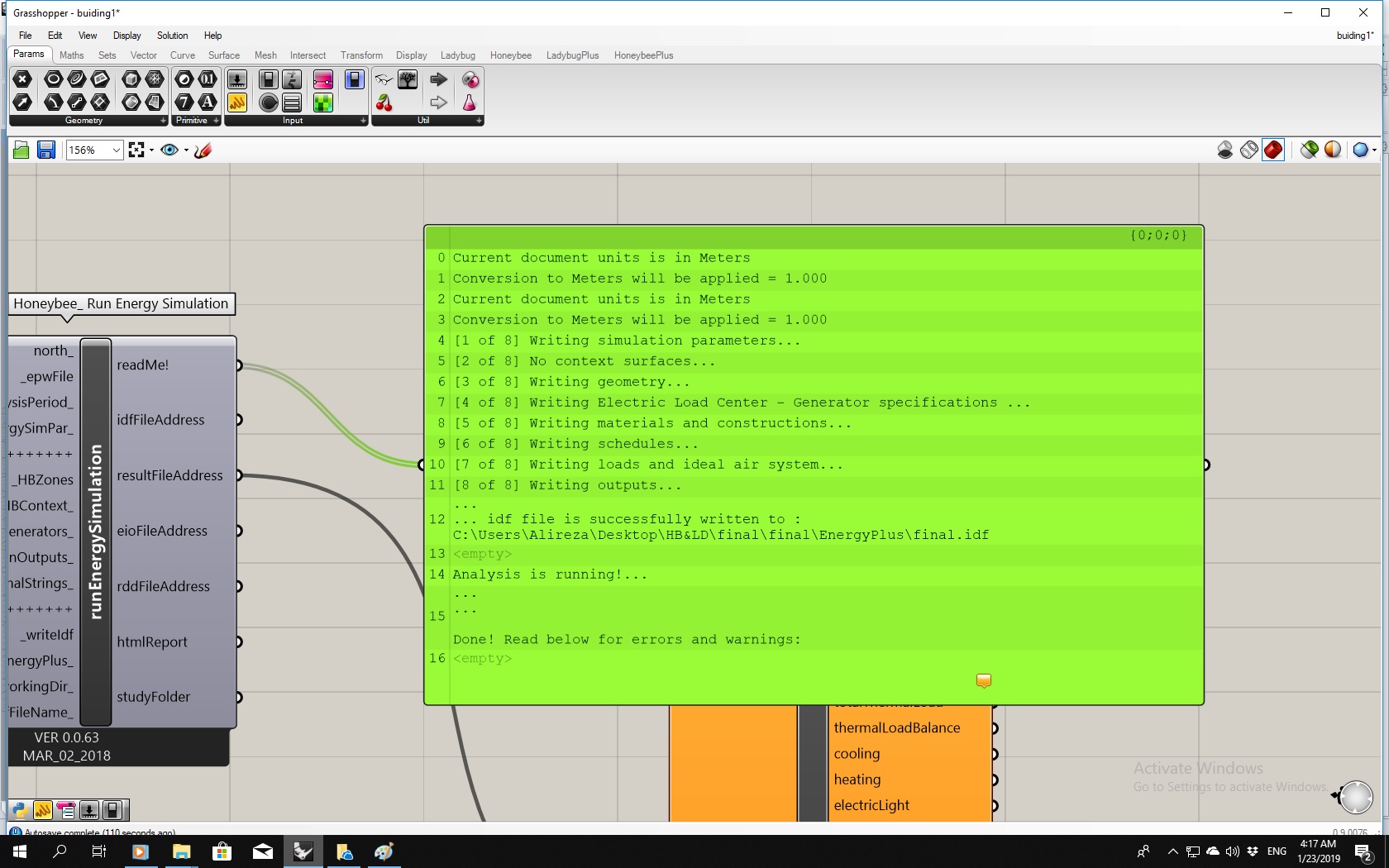This screenshot has width=1389, height=868.
Task: Add the Text (A) primitive parameter
Action: coord(208,103)
